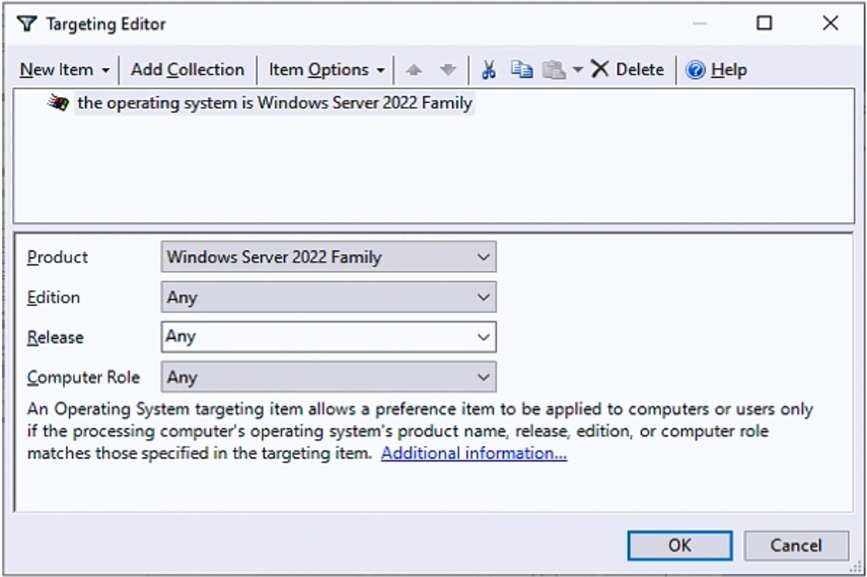Click the Cancel button
Viewport: 867px width, 577px height.
coord(796,545)
